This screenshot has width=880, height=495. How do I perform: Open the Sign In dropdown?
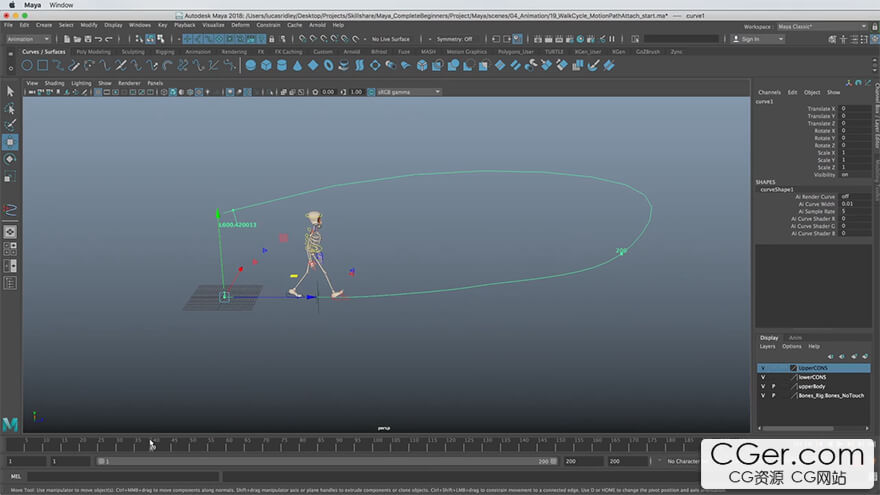758,39
